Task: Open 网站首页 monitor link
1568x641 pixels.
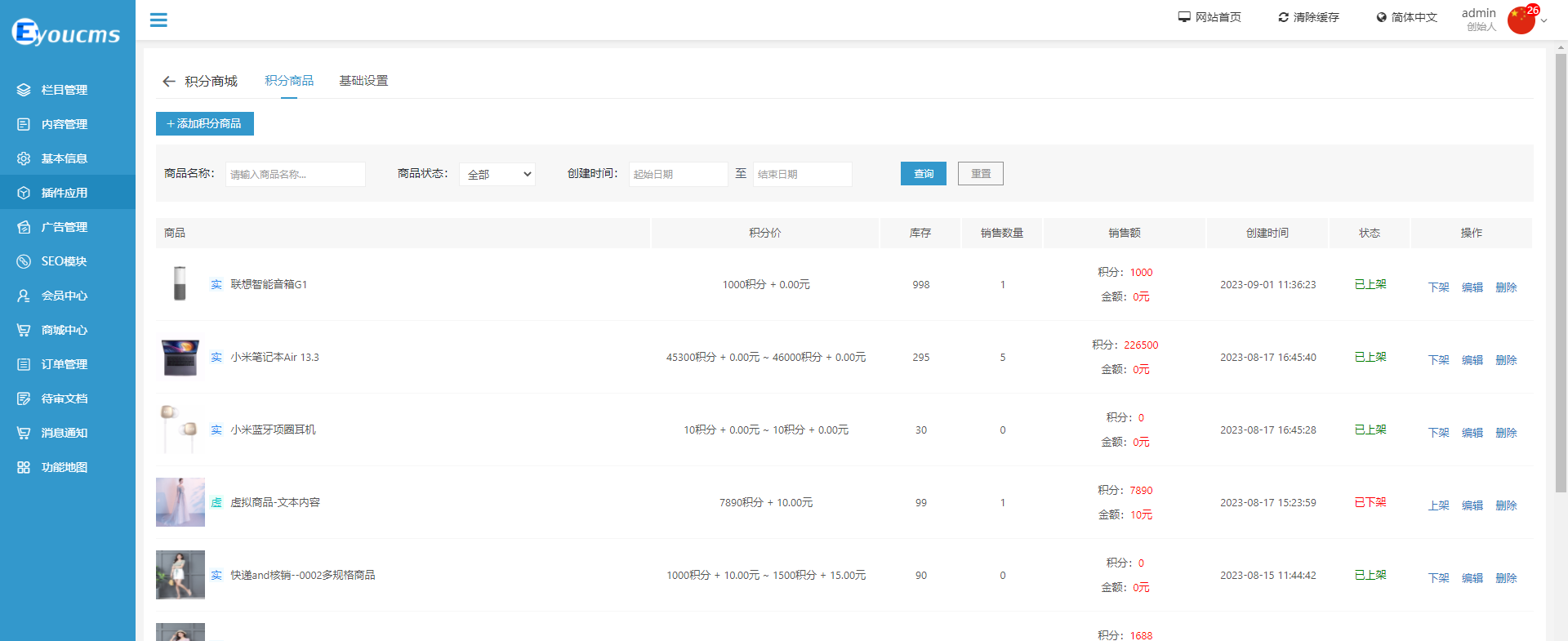Action: (1209, 17)
